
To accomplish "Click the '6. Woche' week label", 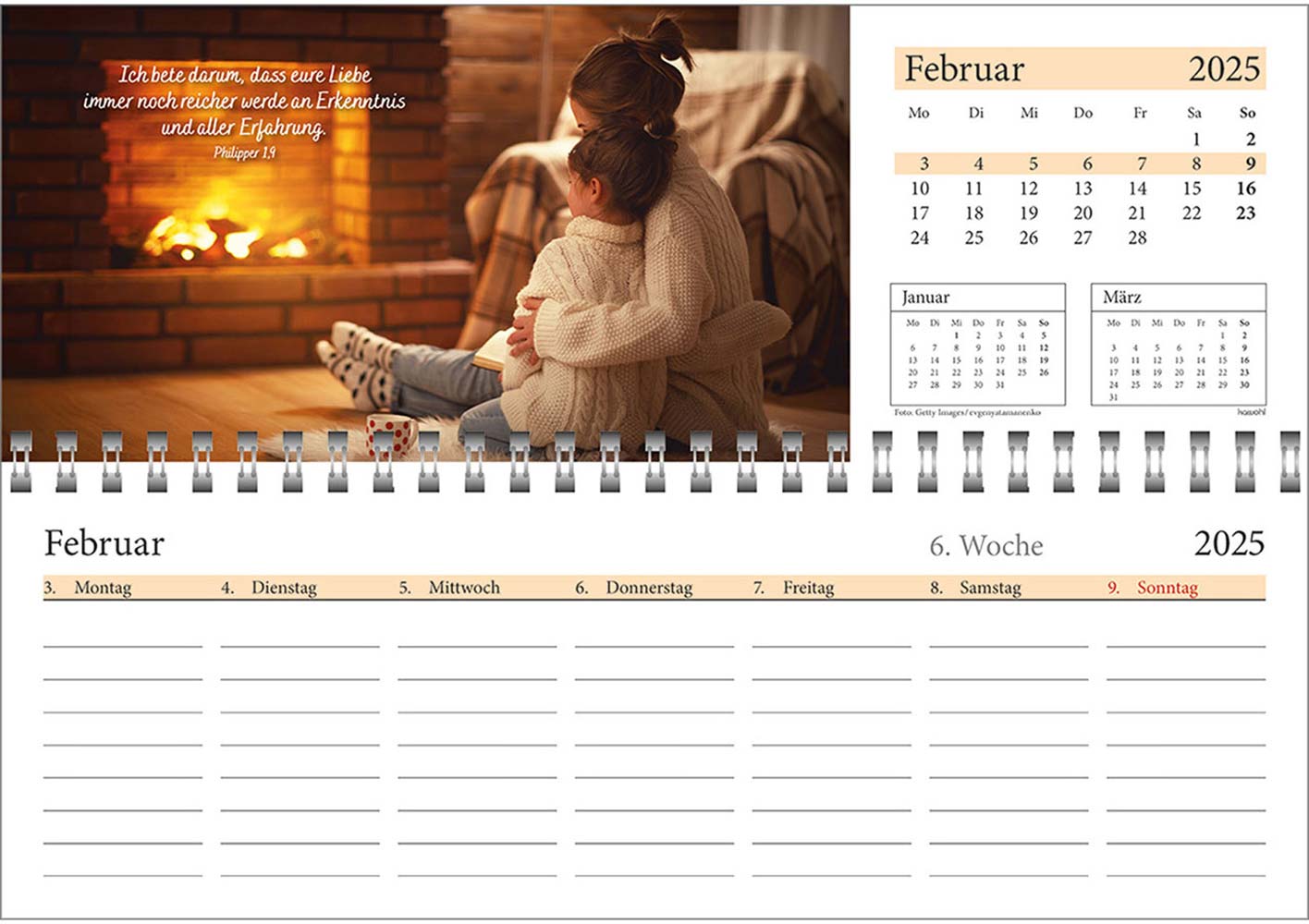I will tap(986, 546).
